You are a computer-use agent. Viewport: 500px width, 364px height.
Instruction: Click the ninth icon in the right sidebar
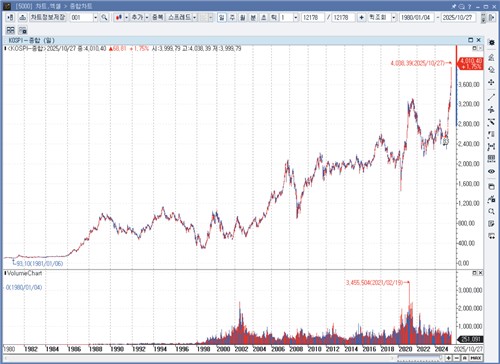[491, 147]
